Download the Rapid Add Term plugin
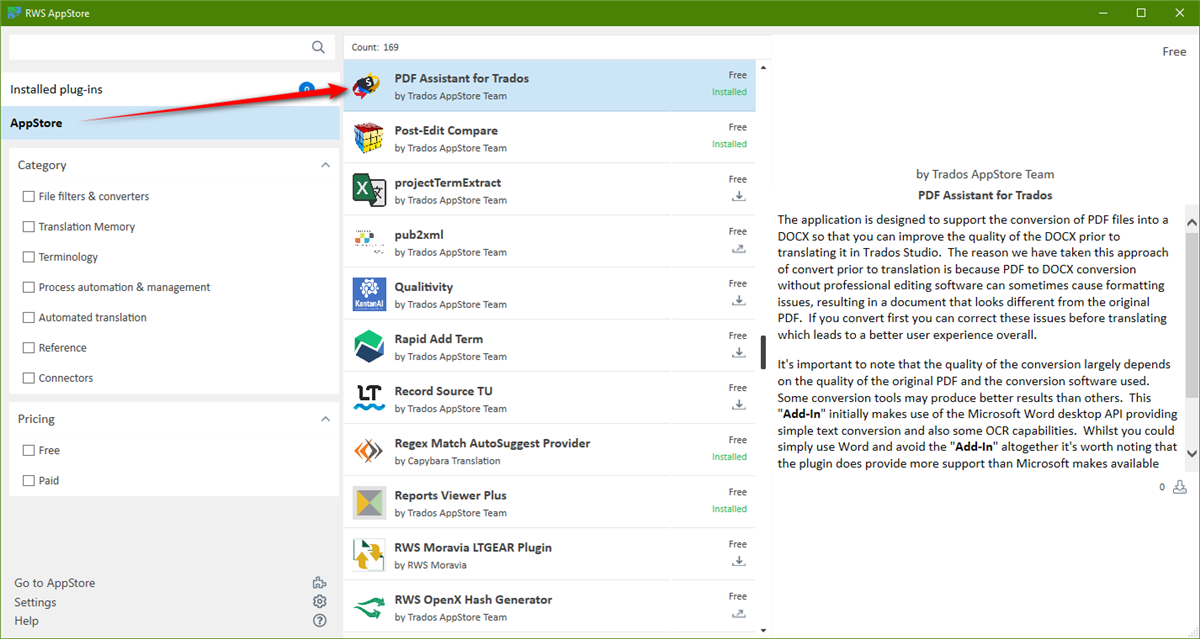The height and width of the screenshot is (639, 1200). click(x=739, y=351)
